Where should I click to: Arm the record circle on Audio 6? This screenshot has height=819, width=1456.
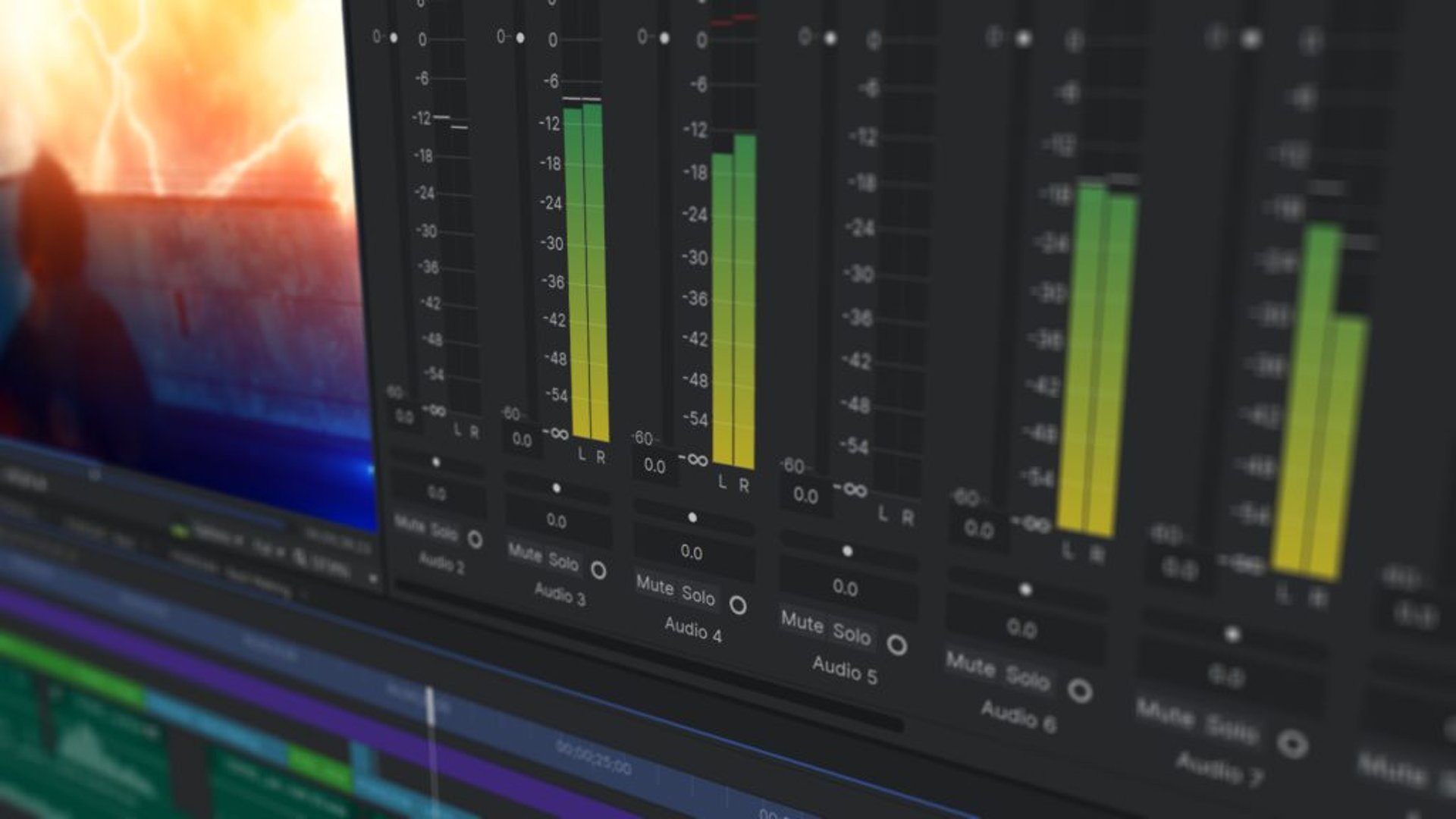tap(1080, 691)
